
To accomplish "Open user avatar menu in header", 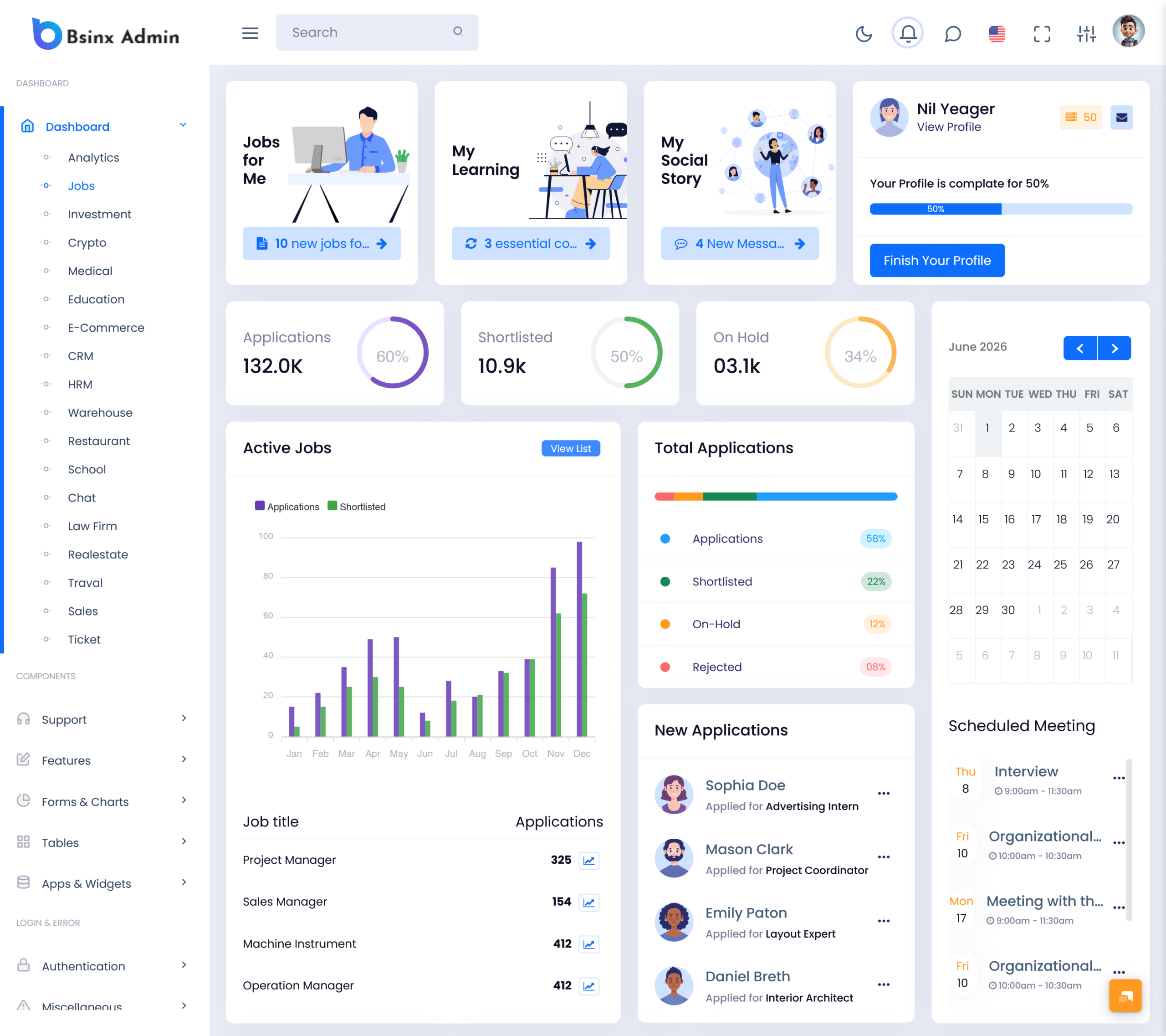I will pyautogui.click(x=1128, y=31).
